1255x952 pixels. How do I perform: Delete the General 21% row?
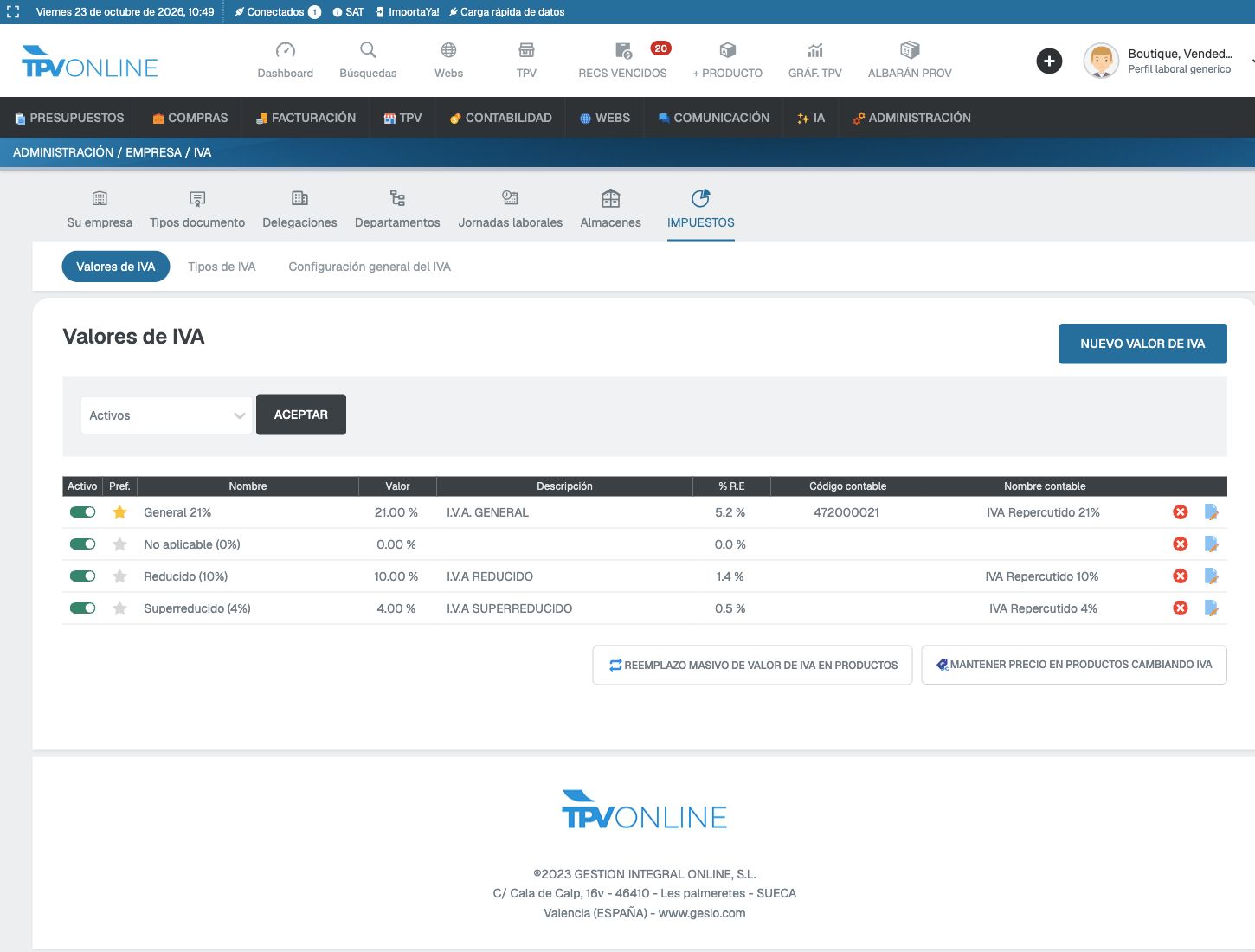(x=1180, y=512)
